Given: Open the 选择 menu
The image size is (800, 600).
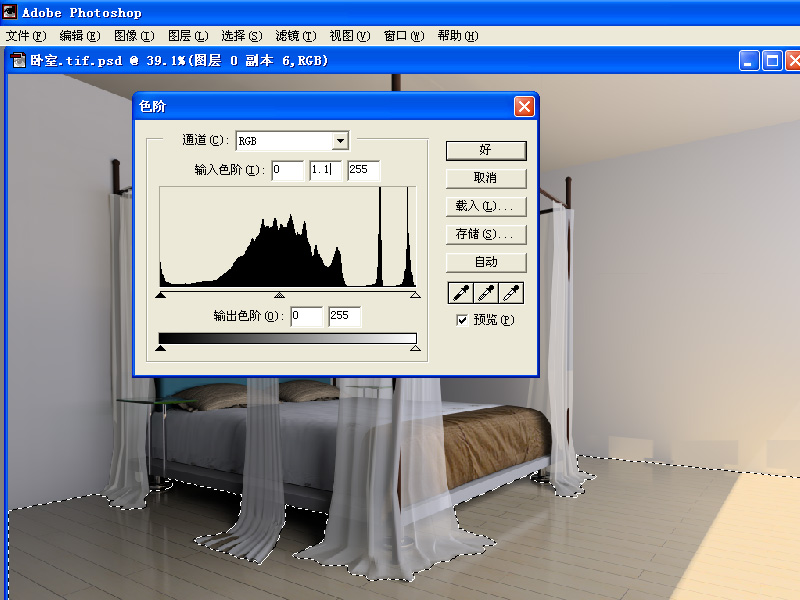Looking at the screenshot, I should [242, 36].
